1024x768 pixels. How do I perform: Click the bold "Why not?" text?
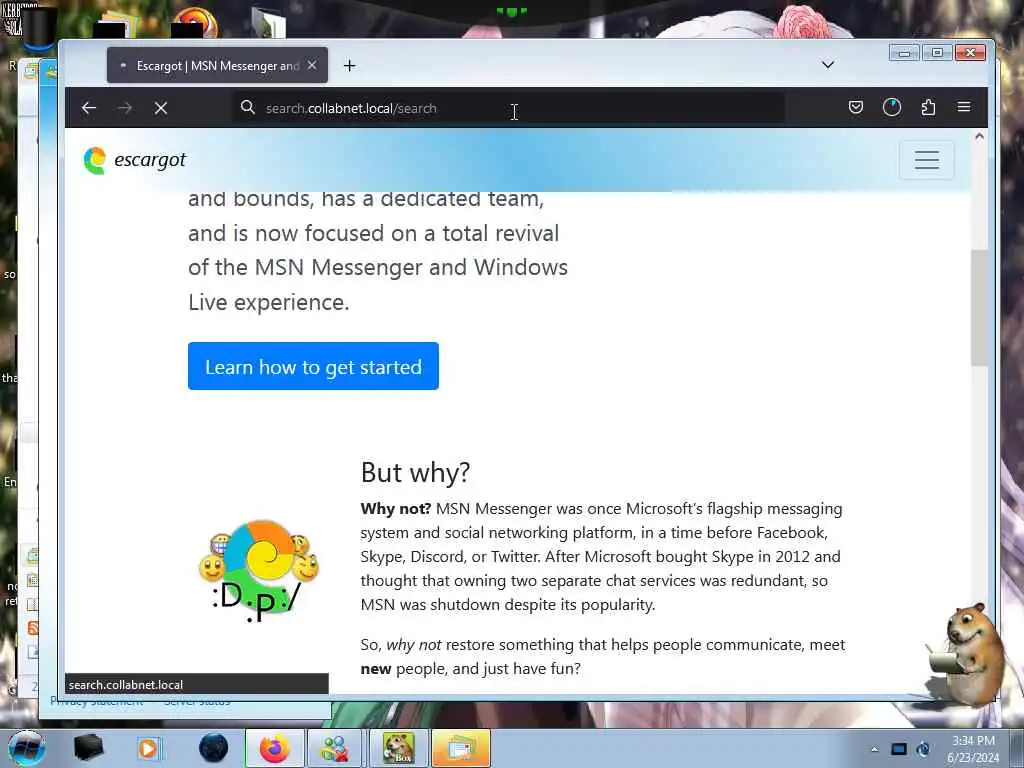tap(396, 509)
